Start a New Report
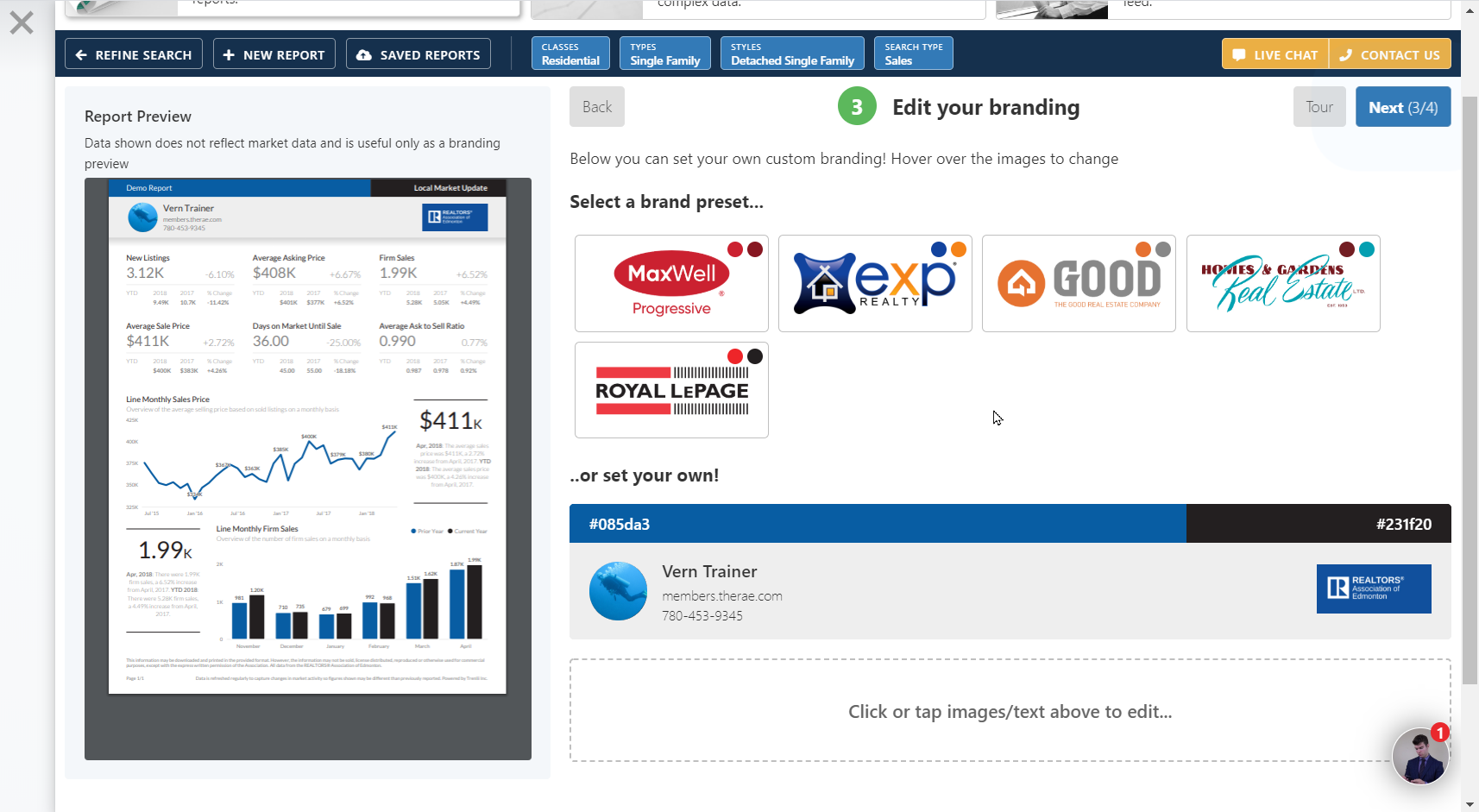 pos(274,54)
